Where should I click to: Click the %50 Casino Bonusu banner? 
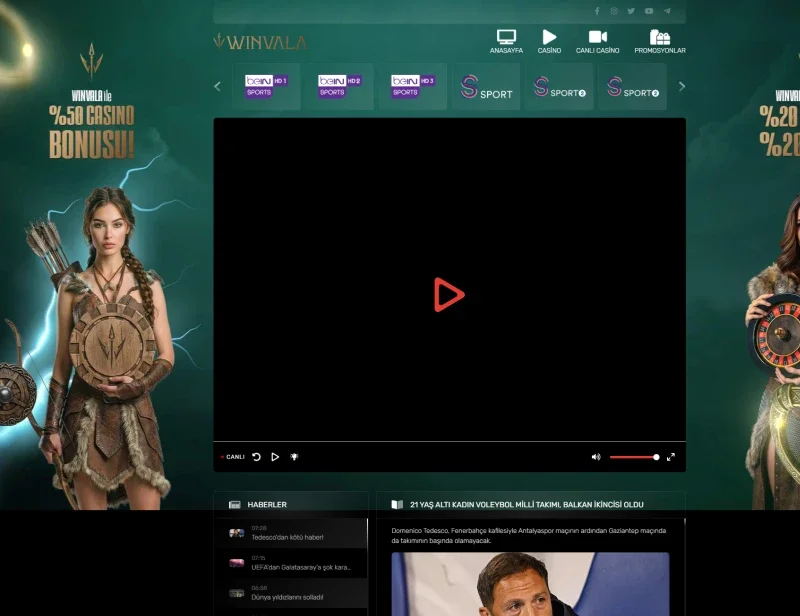(92, 132)
